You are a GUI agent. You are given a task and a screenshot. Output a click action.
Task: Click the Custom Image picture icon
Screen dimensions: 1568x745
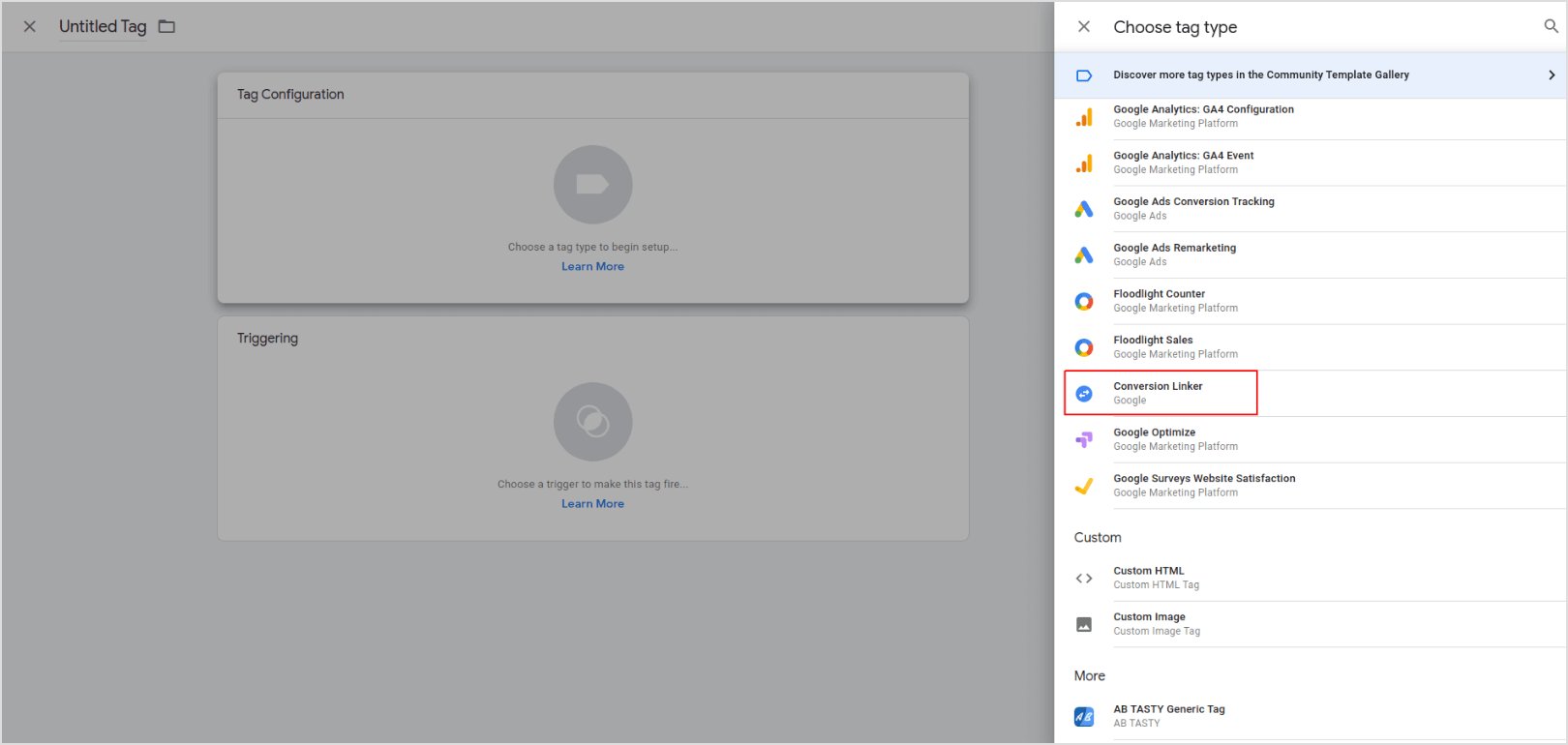tap(1084, 625)
